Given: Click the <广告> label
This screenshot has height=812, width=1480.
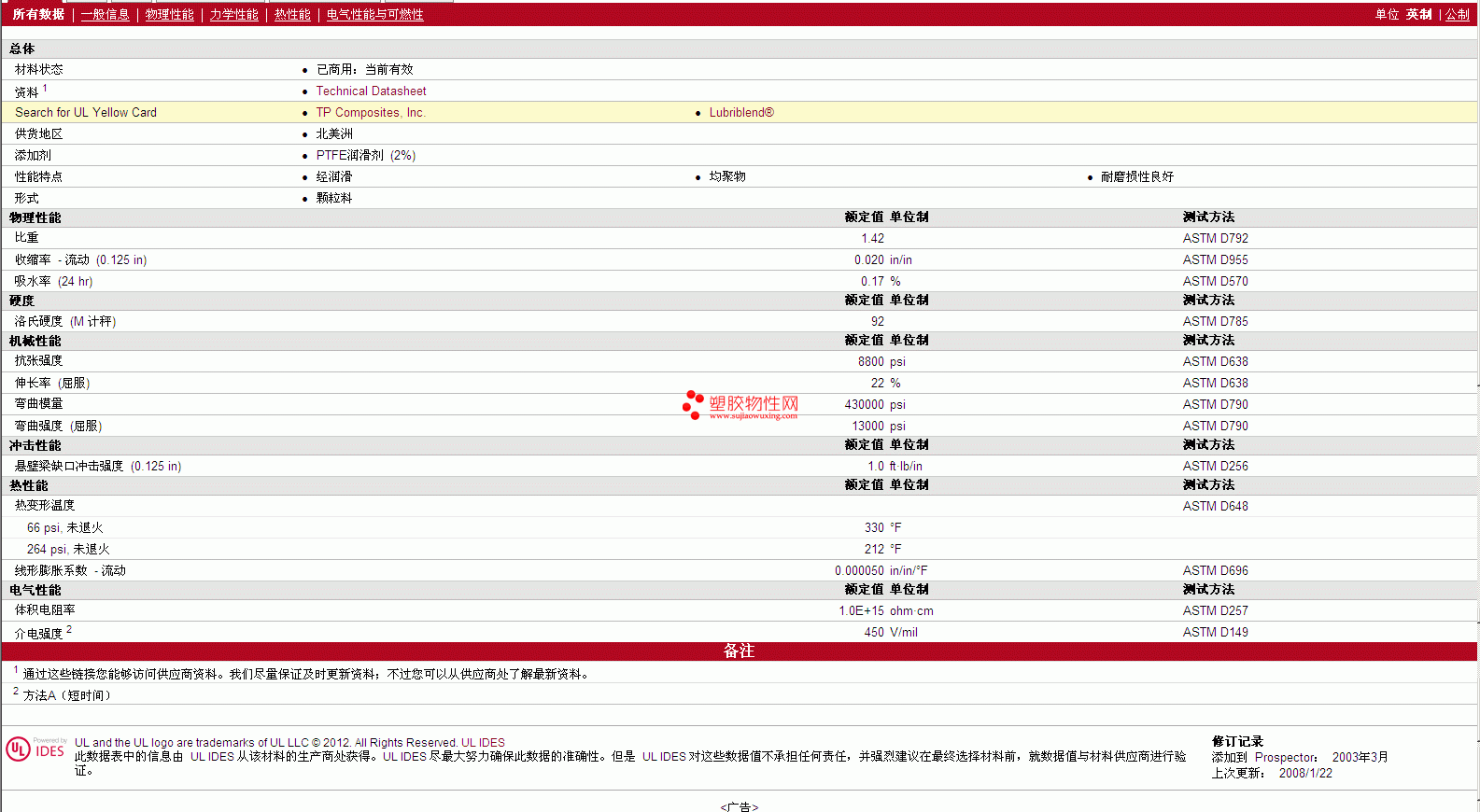Looking at the screenshot, I should click(x=740, y=806).
